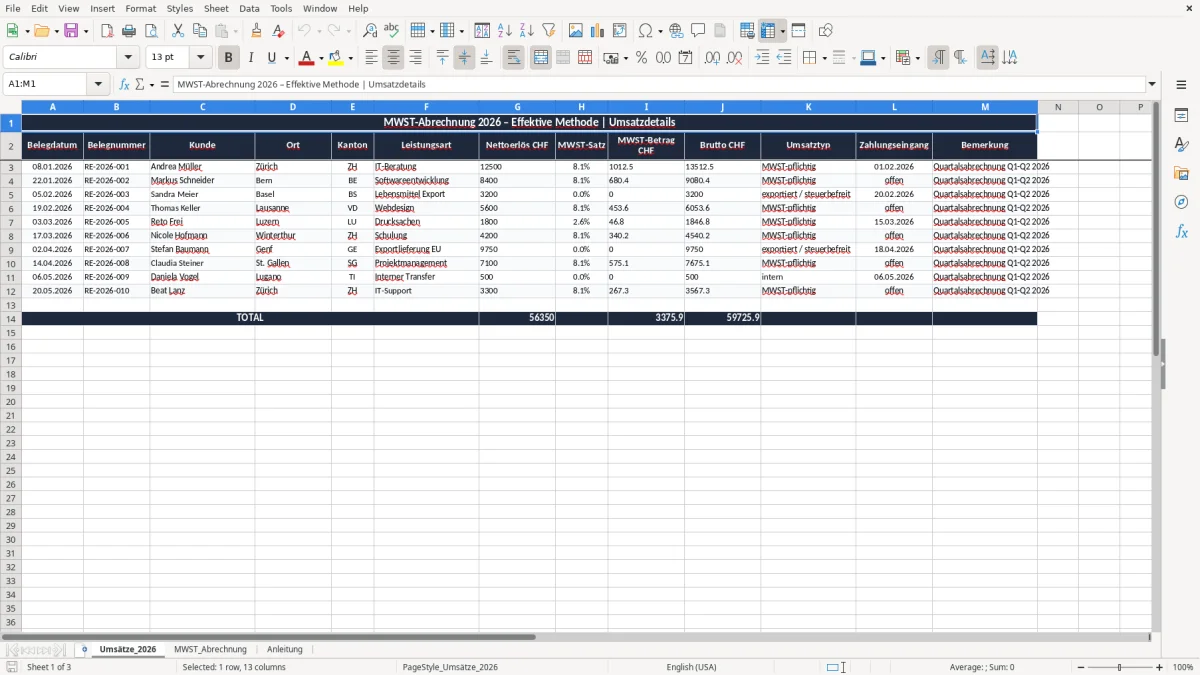Click the Split Window icon
Screen dimensions: 1200x675
point(798,31)
